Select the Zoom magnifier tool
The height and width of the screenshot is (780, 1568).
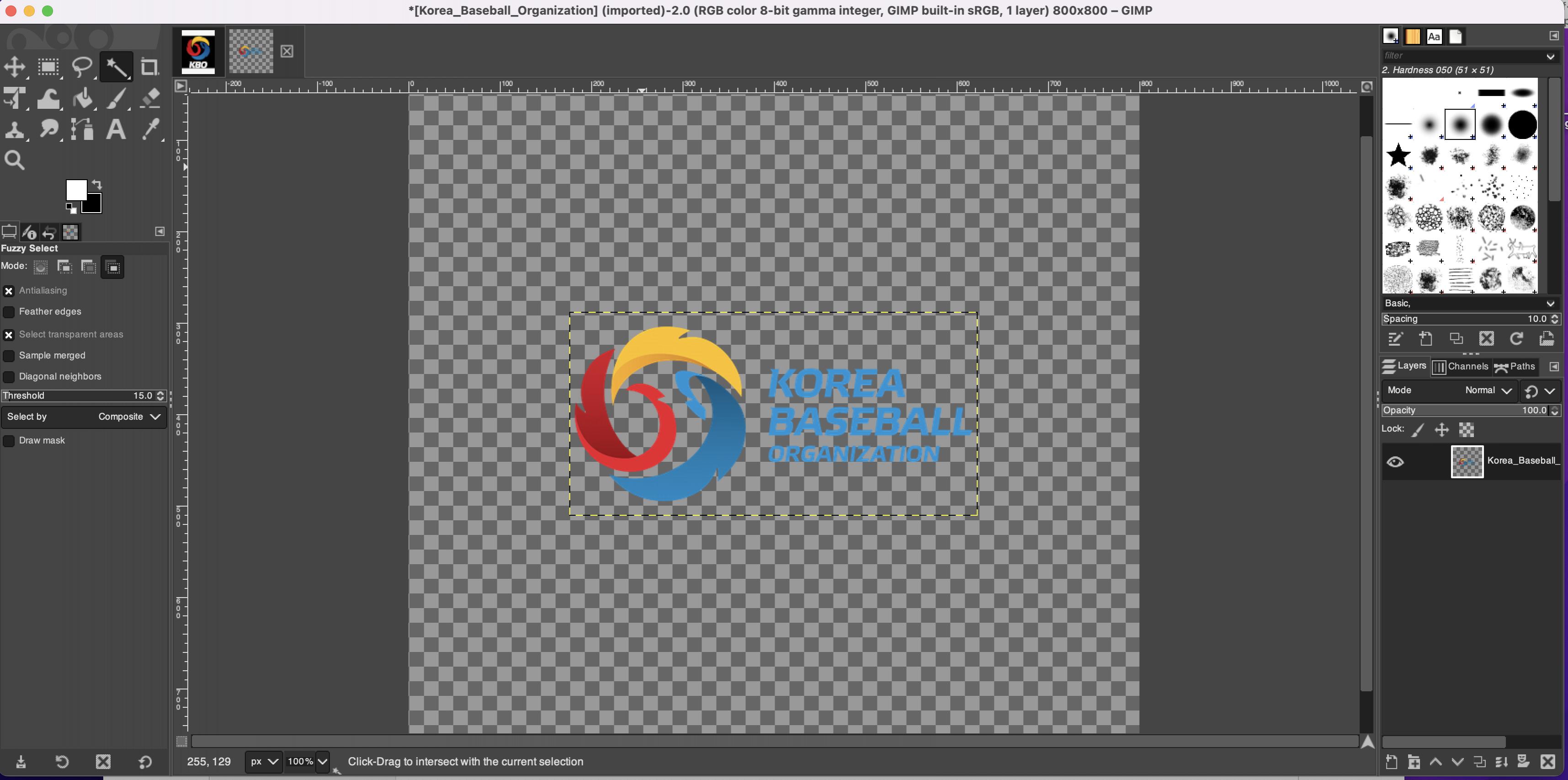[14, 161]
